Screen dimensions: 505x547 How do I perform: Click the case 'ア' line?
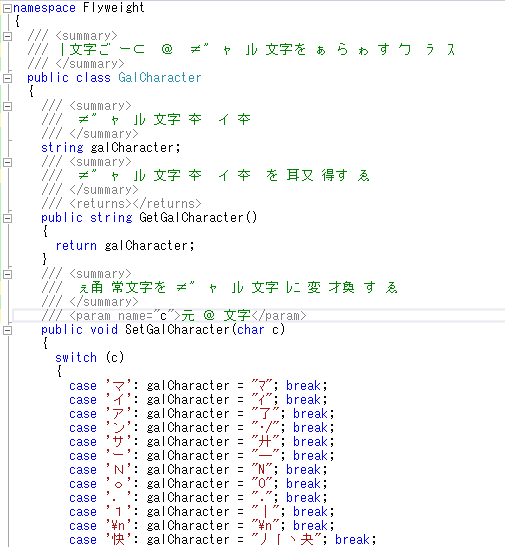(x=202, y=414)
